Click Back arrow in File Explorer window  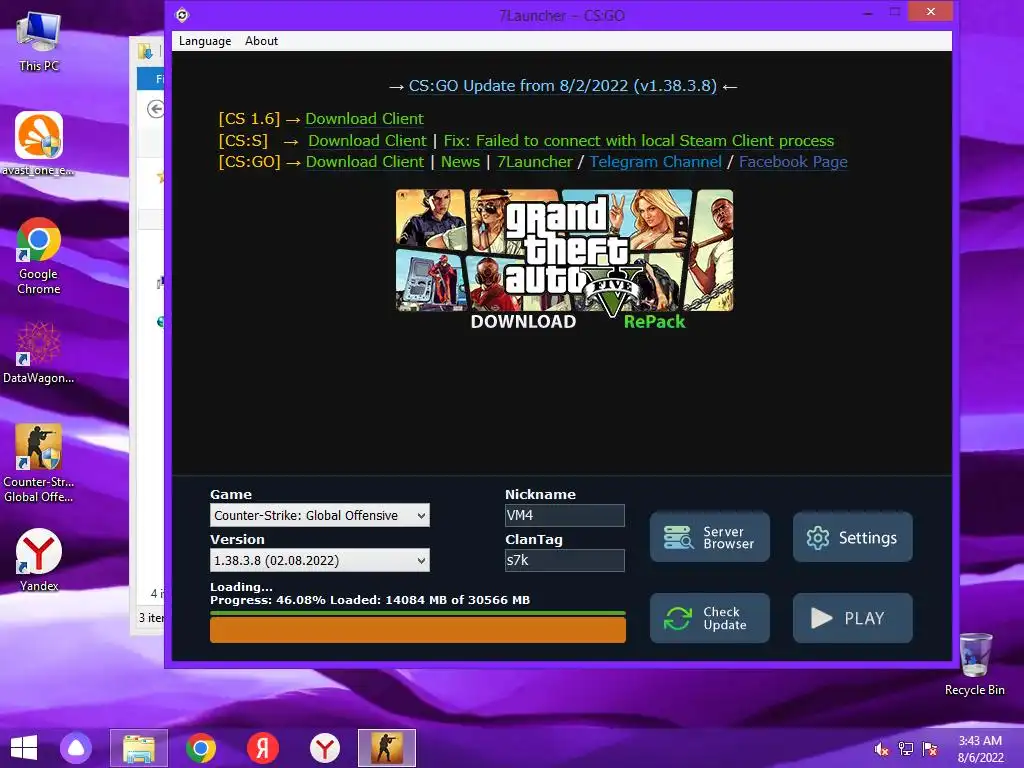(155, 108)
